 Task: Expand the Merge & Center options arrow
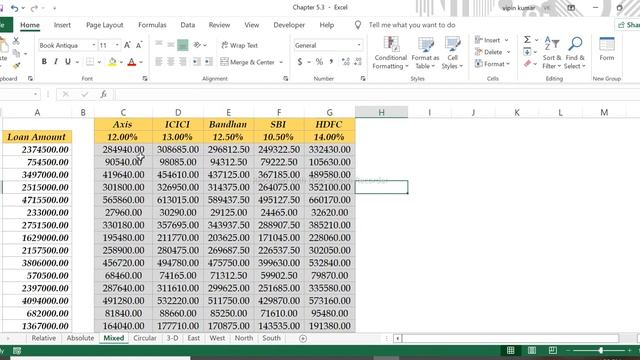[x=281, y=62]
